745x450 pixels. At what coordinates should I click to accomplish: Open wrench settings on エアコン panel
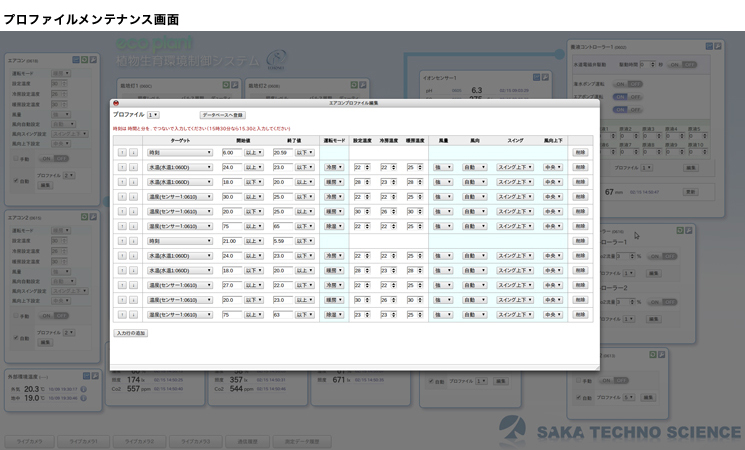click(x=93, y=60)
